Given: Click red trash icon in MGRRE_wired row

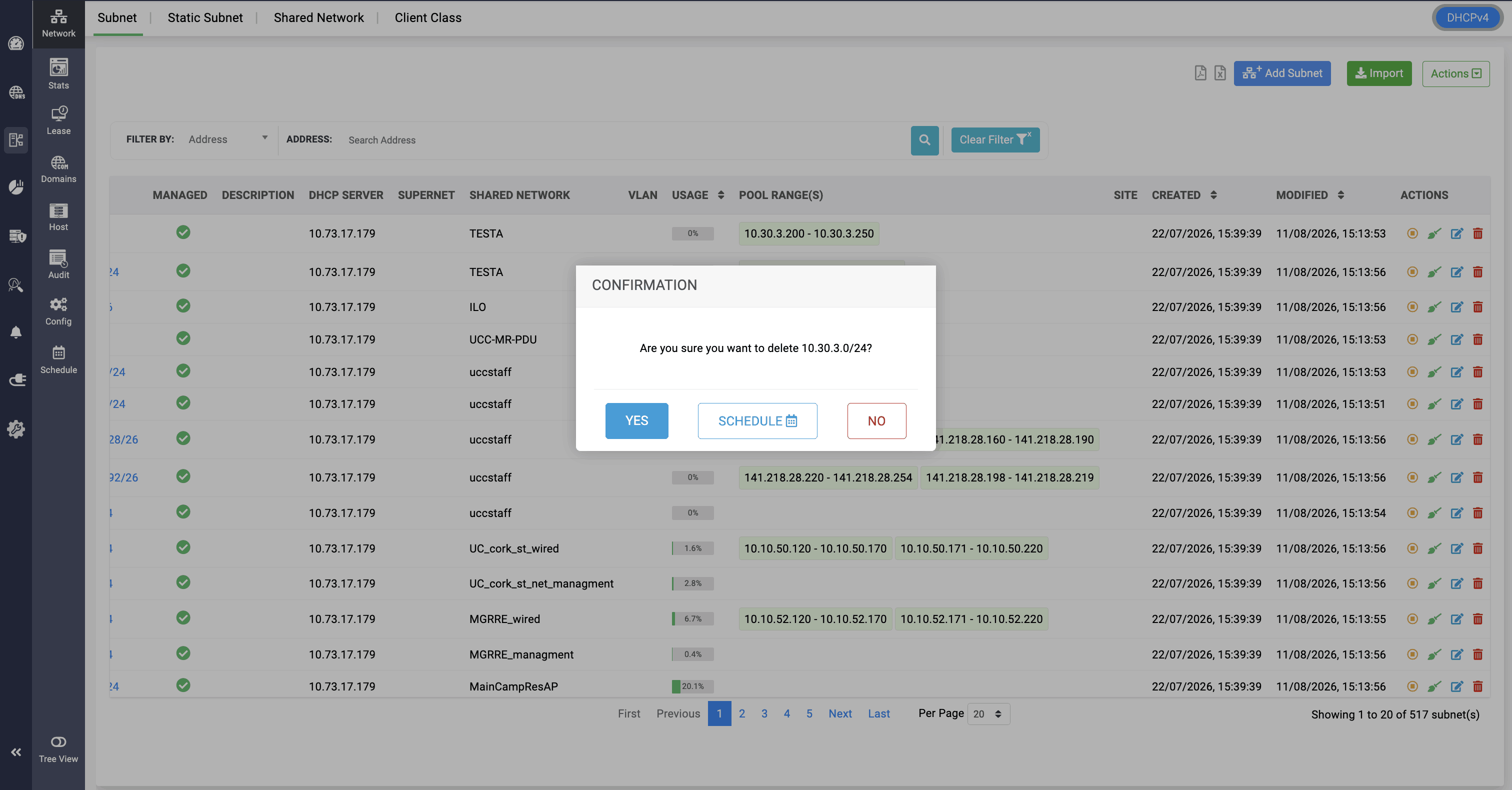Looking at the screenshot, I should click(x=1478, y=618).
